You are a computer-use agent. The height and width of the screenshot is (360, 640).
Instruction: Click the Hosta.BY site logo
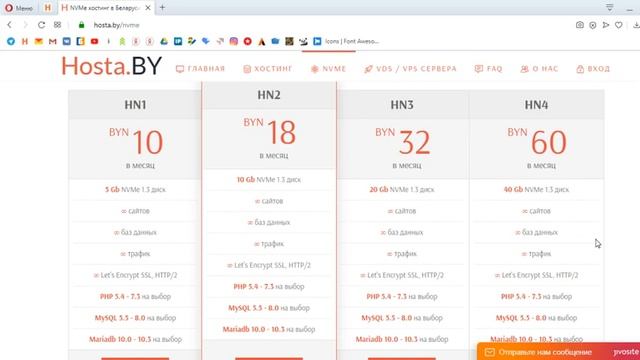pyautogui.click(x=111, y=66)
